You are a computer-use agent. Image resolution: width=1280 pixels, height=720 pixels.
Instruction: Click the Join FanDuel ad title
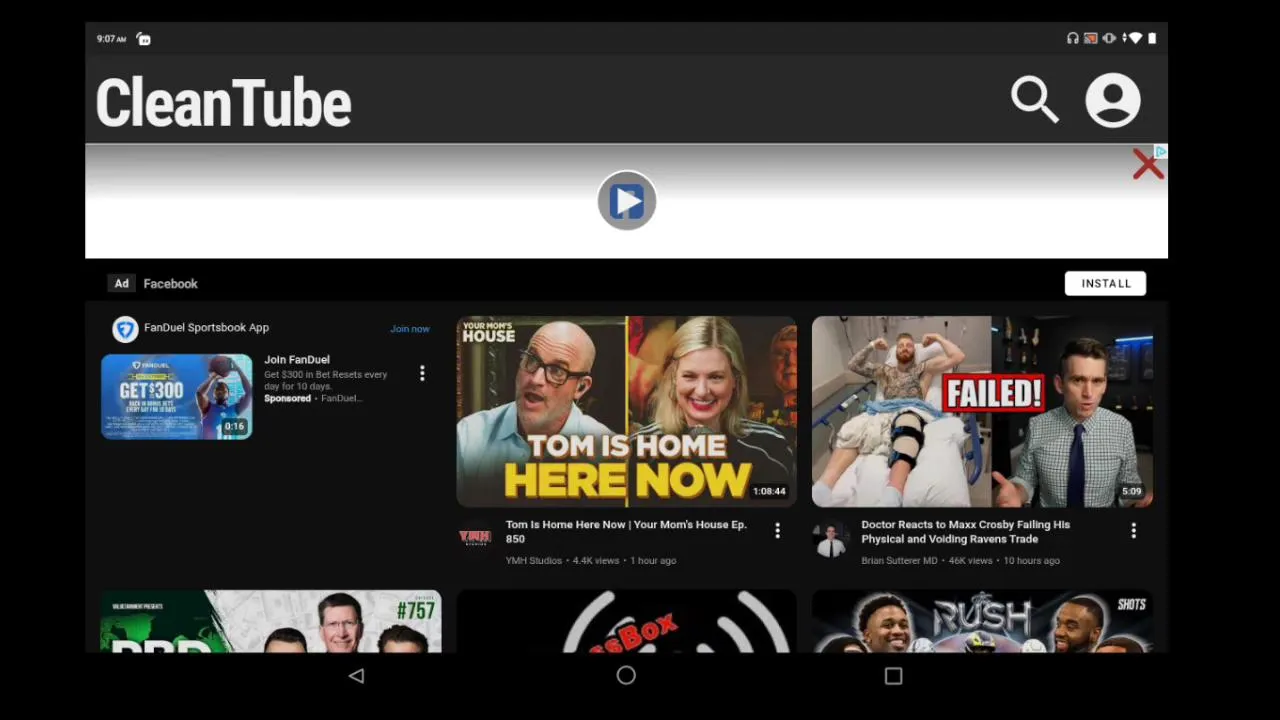click(x=297, y=360)
